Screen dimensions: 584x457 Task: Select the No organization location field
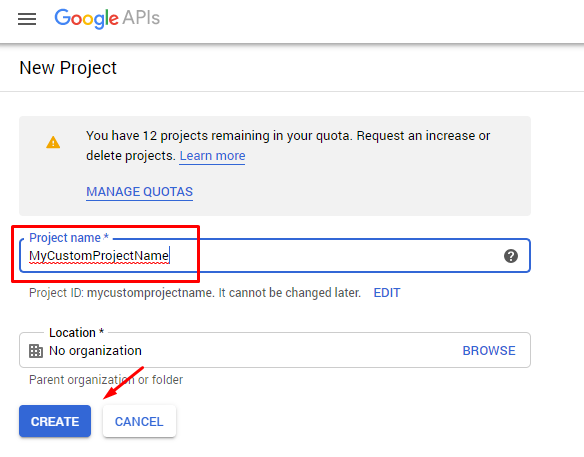[275, 350]
